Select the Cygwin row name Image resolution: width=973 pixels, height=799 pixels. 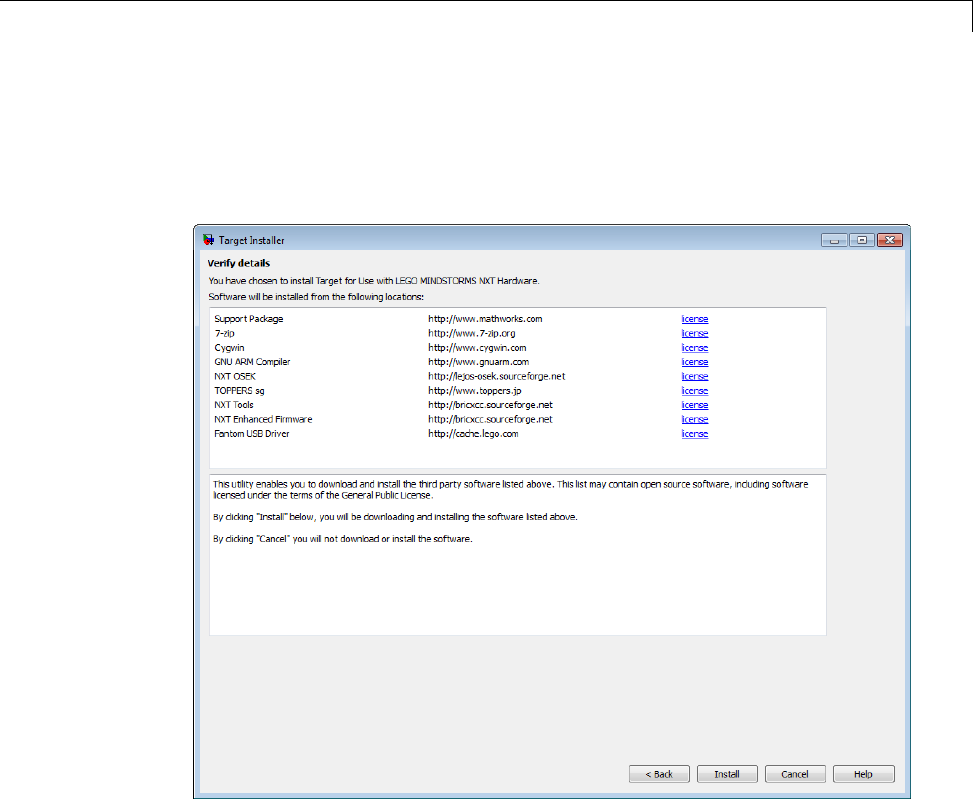tap(230, 348)
